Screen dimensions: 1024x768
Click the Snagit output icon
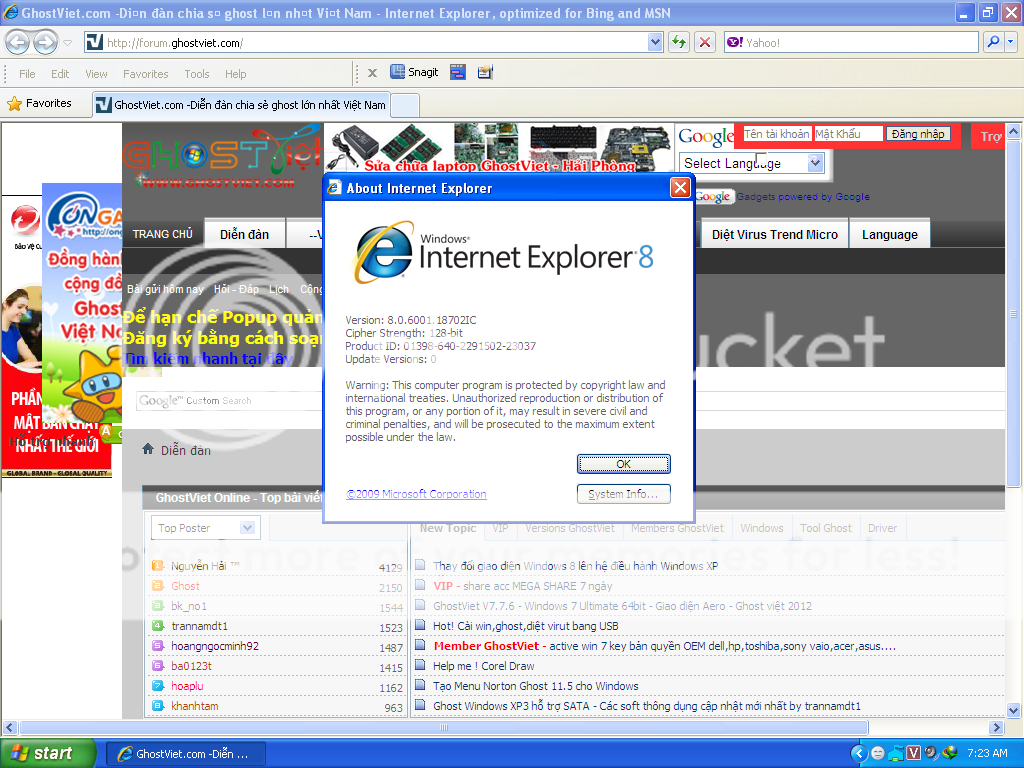point(485,72)
